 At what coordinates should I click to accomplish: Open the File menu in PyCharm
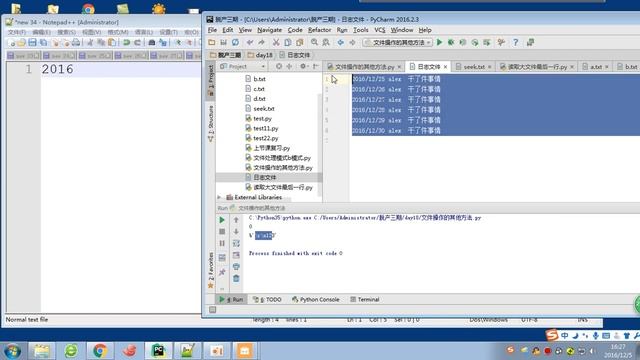coord(212,30)
